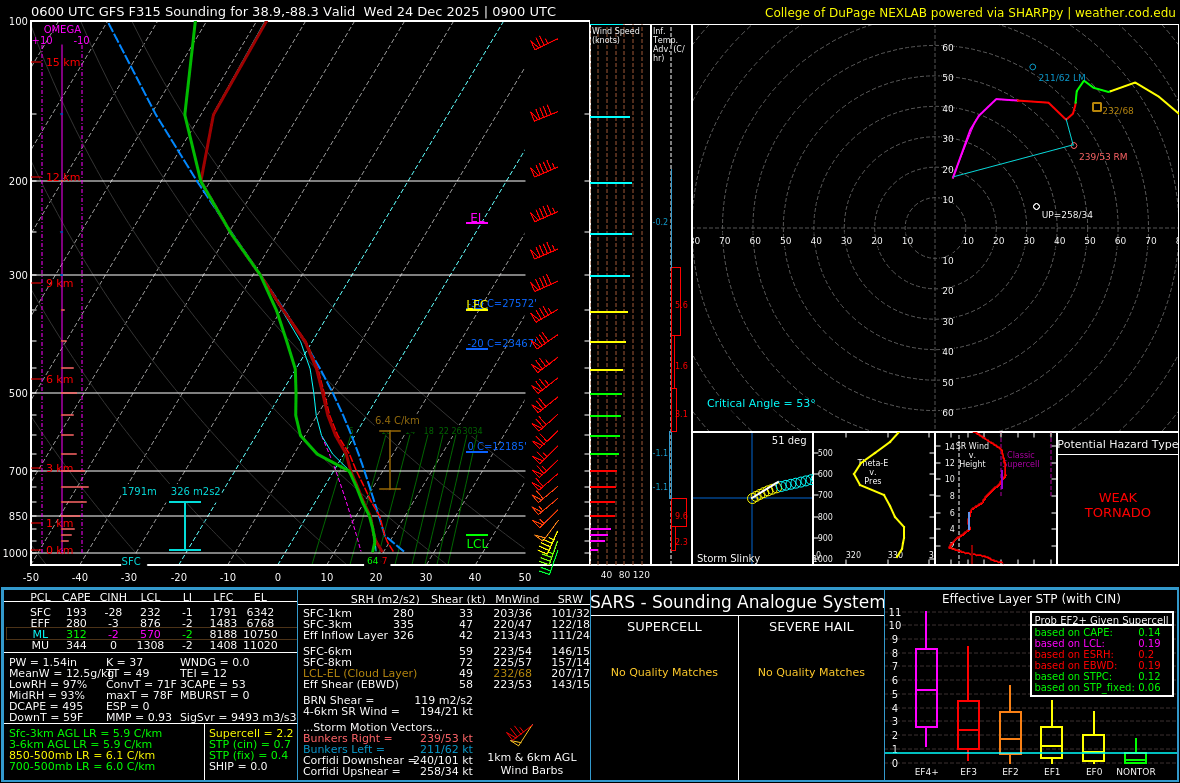Viewport: 1180px width, 783px height.
Task: Click the Bunkers Right = 239/53 kt text
Action: pos(388,739)
